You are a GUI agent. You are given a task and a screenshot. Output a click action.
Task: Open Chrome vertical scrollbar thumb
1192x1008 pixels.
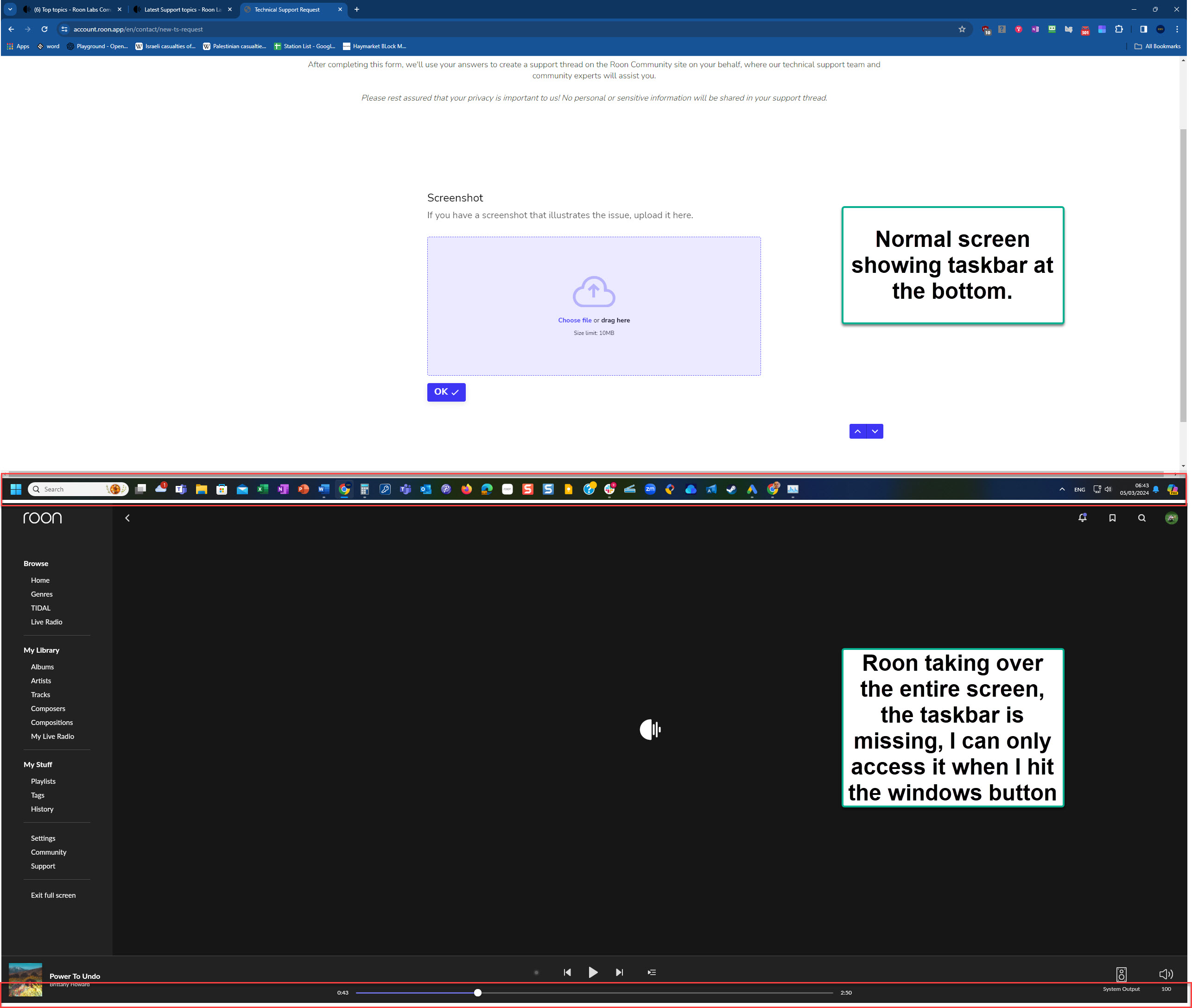(1183, 276)
